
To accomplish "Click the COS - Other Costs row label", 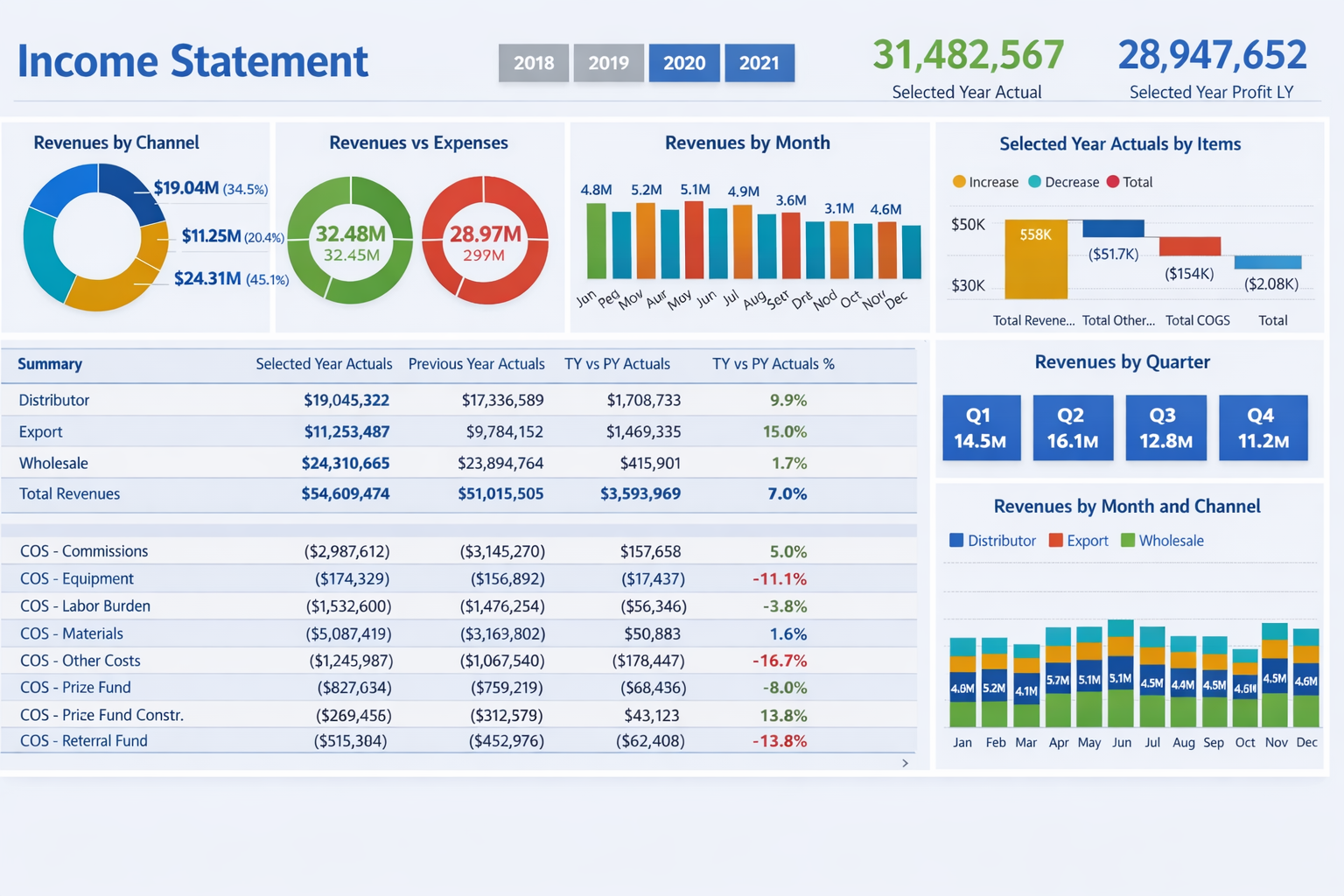I will coord(80,661).
